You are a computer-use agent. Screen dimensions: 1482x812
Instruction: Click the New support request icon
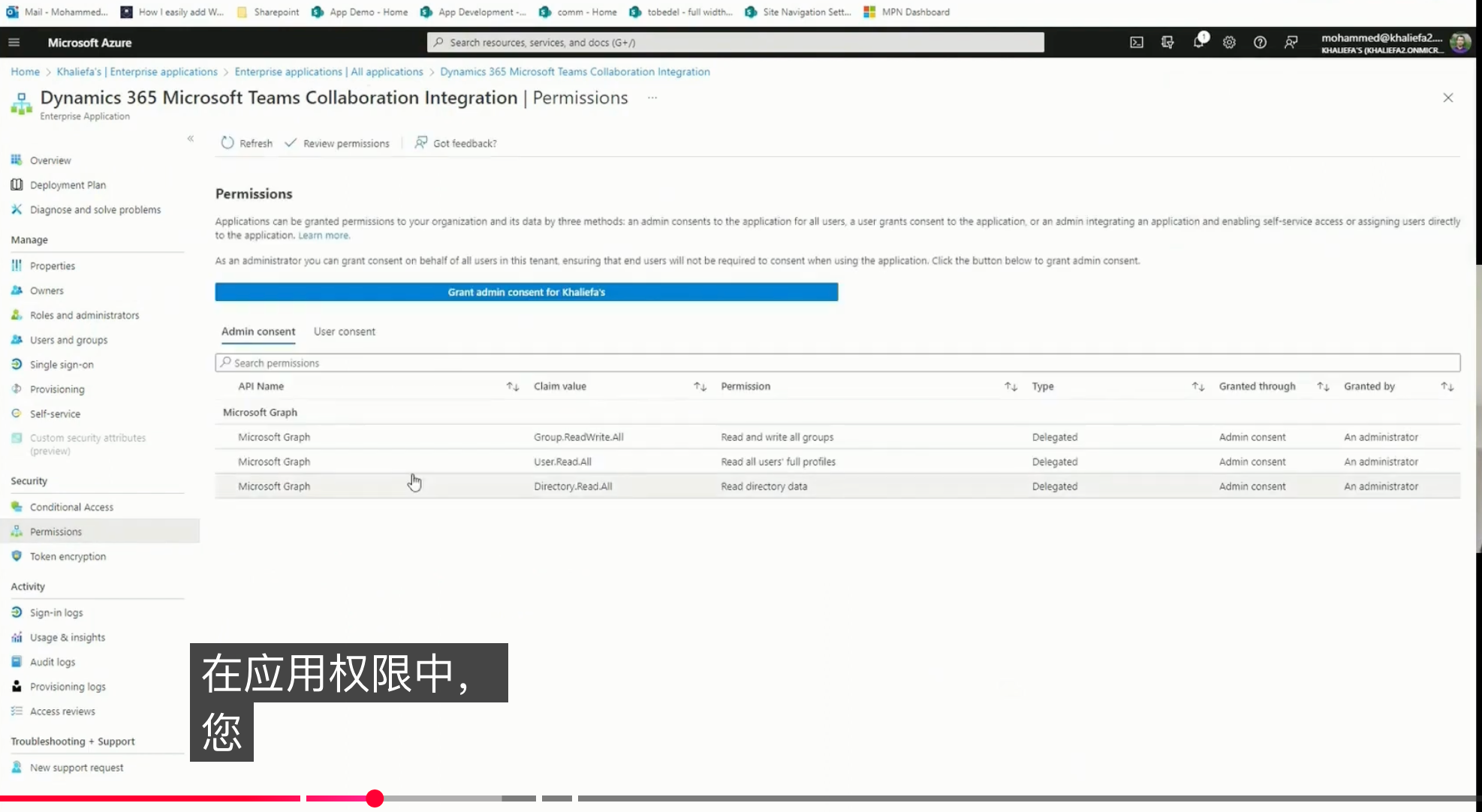(x=17, y=768)
